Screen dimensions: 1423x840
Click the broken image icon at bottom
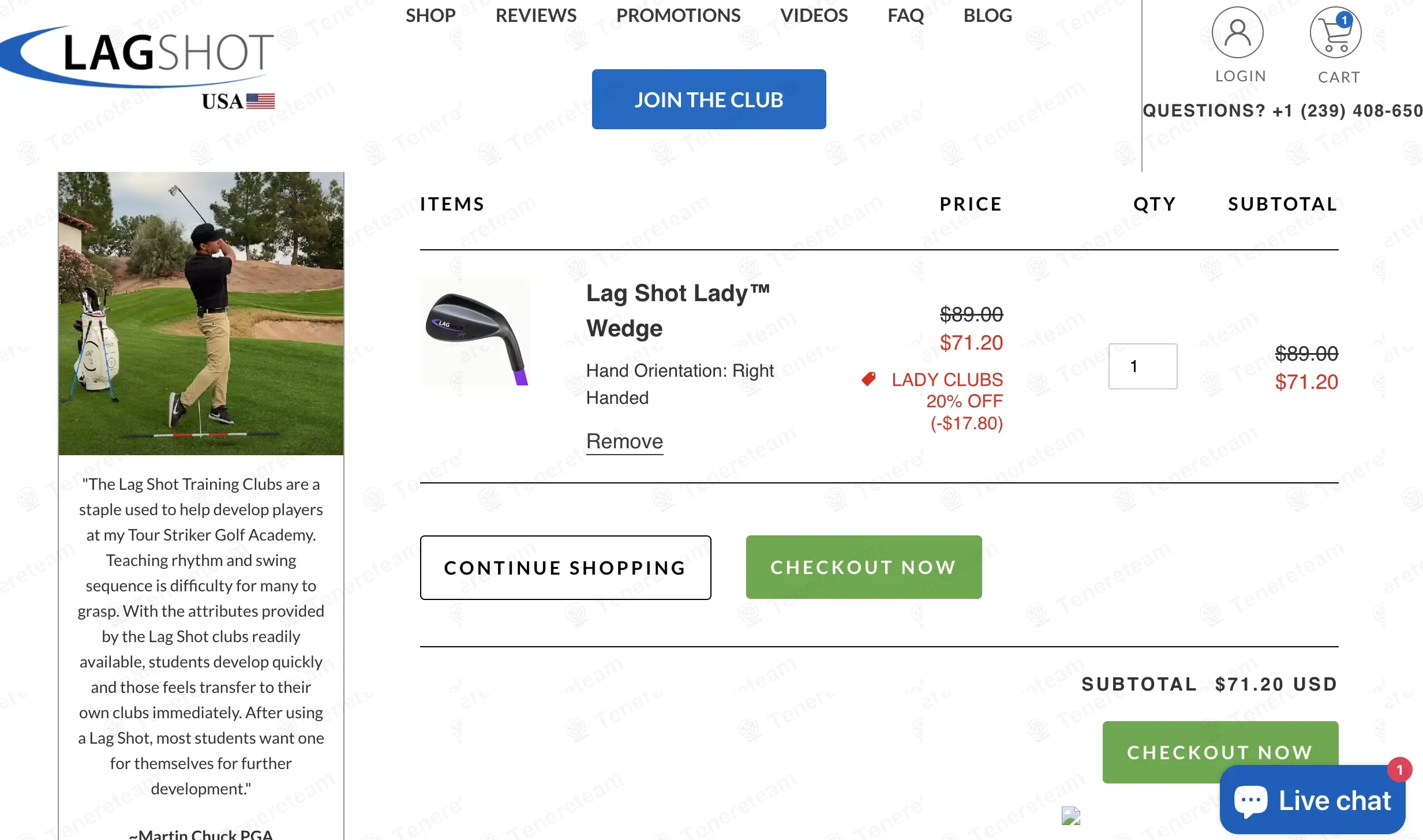click(x=1070, y=815)
